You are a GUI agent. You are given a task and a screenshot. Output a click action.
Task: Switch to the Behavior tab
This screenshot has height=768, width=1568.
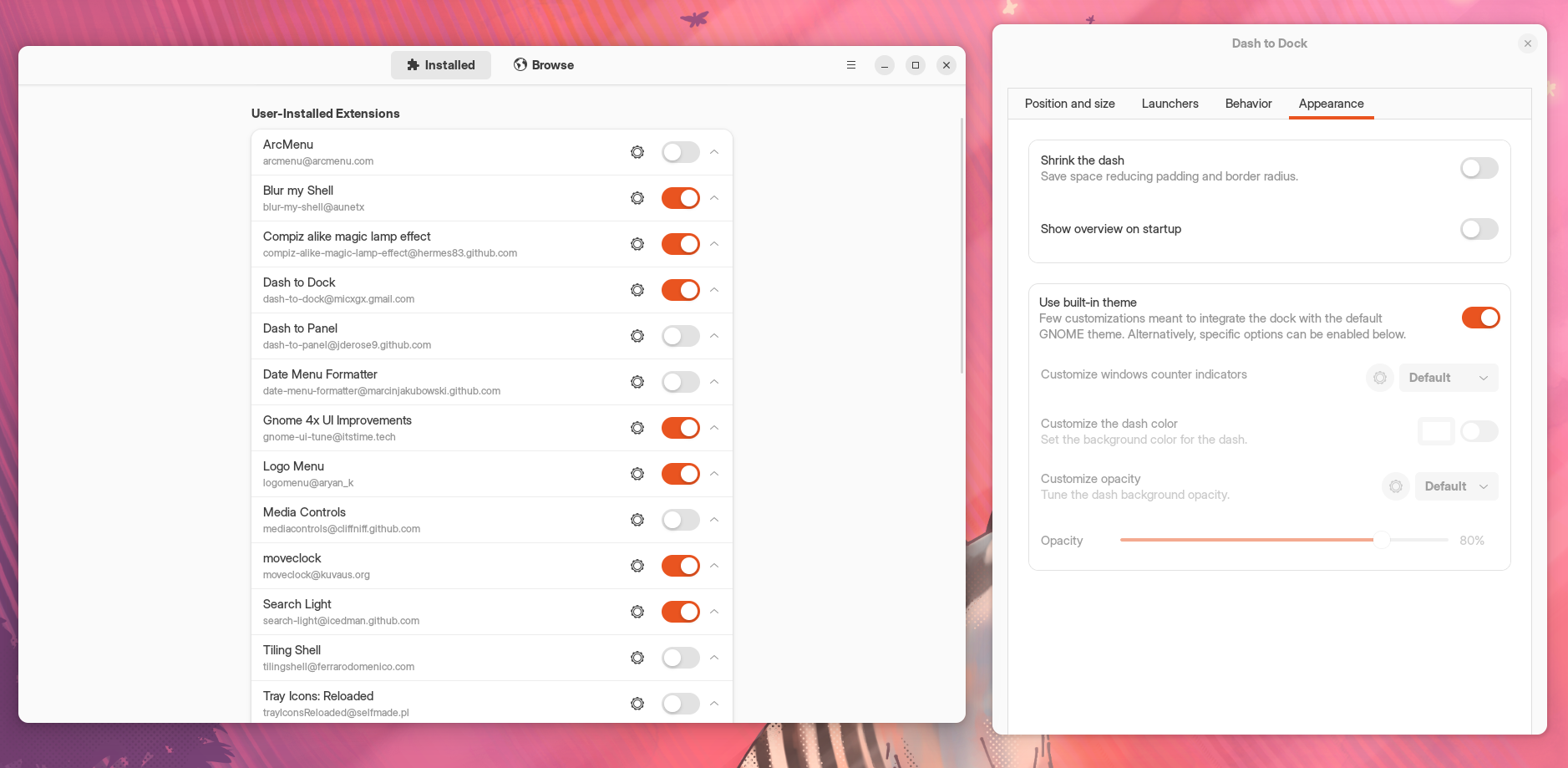point(1249,104)
